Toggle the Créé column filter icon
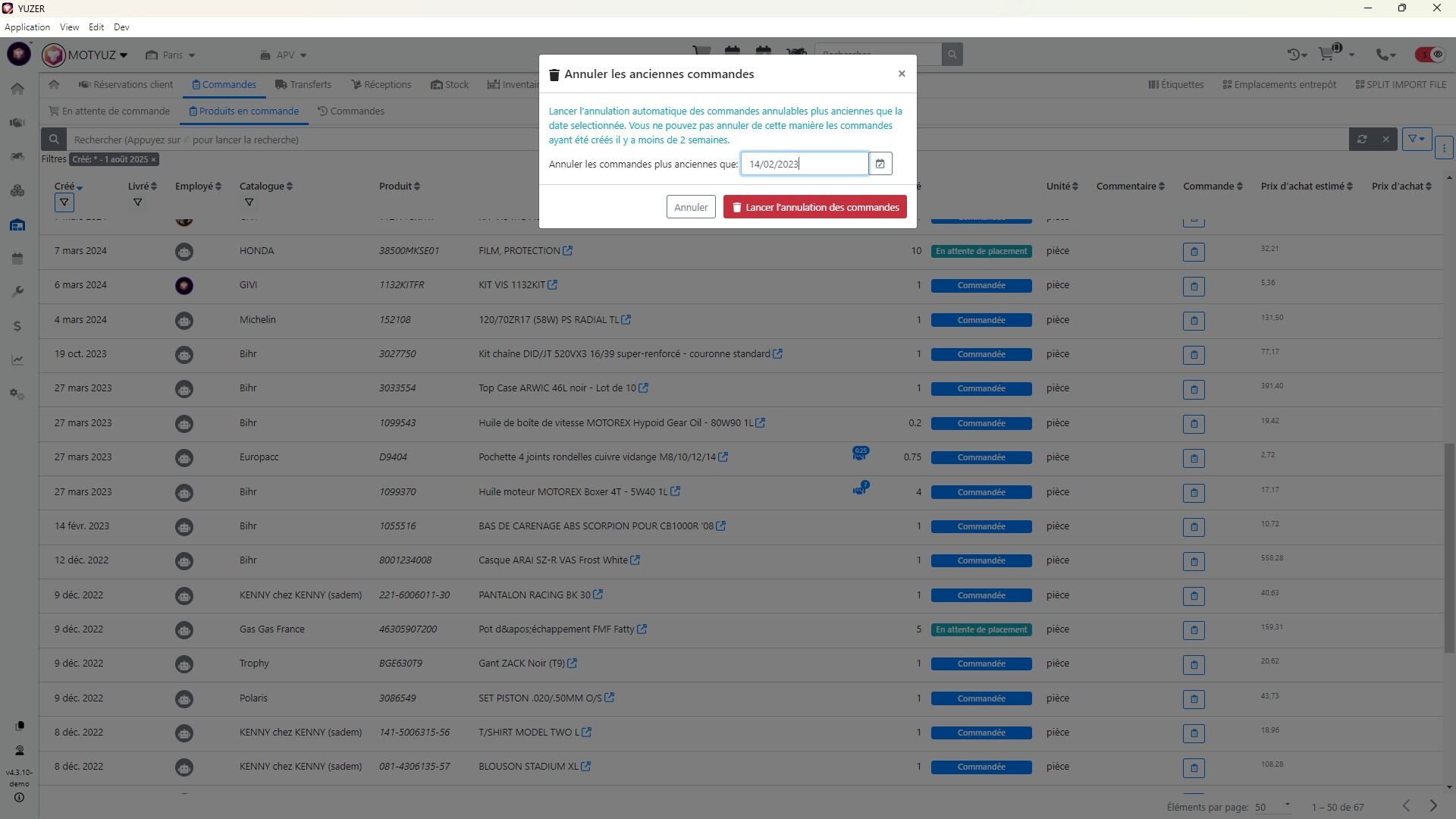 [64, 202]
